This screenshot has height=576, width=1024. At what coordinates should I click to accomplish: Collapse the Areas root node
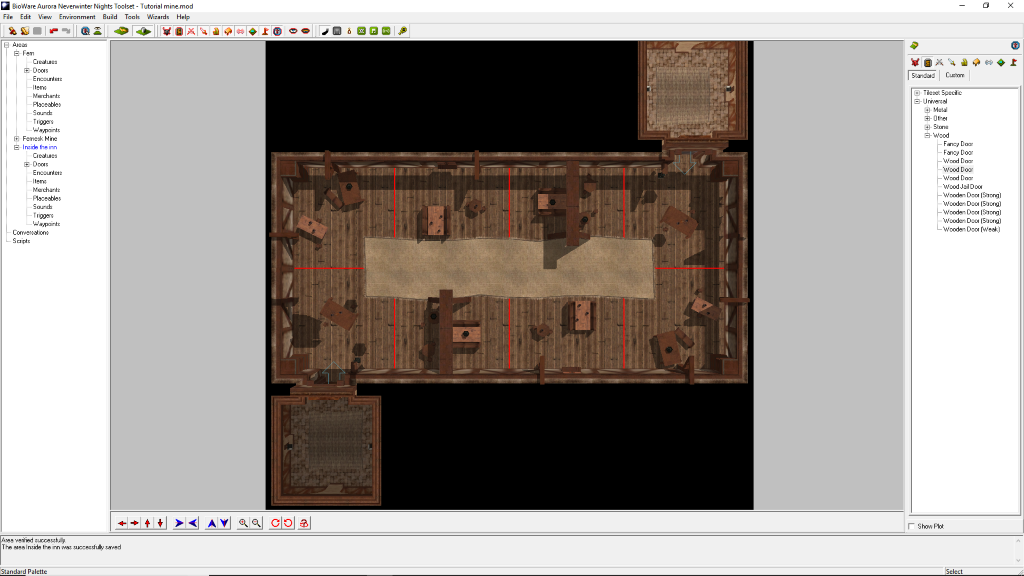[7, 45]
